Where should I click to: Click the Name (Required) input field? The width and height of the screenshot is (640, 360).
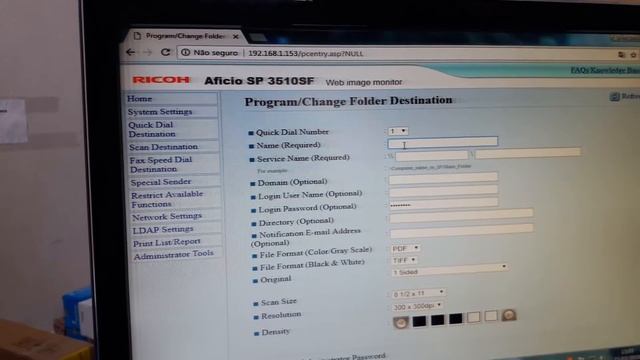(443, 142)
